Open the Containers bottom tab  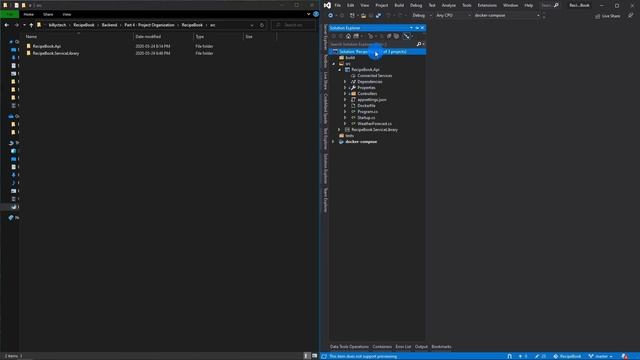[382, 347]
